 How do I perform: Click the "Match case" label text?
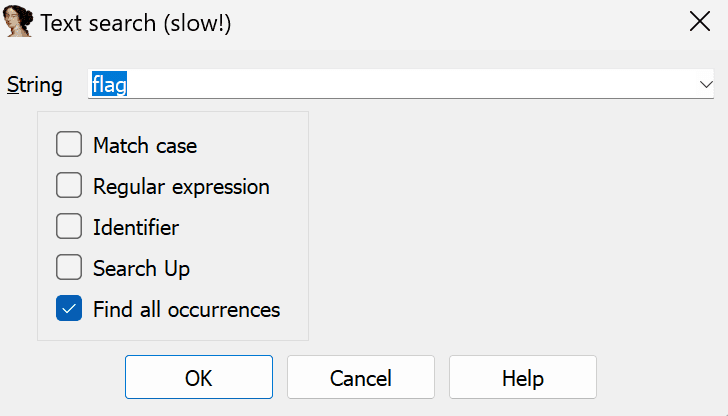point(145,145)
